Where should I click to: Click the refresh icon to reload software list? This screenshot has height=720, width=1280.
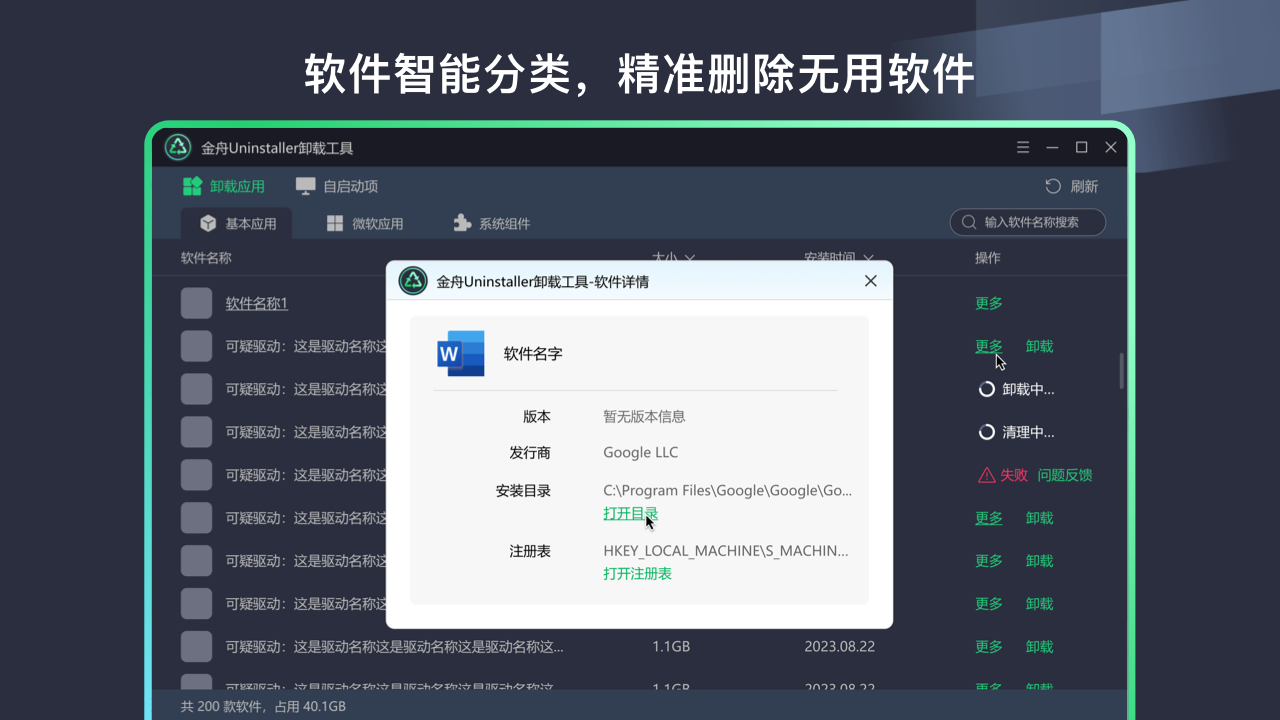click(x=1051, y=186)
